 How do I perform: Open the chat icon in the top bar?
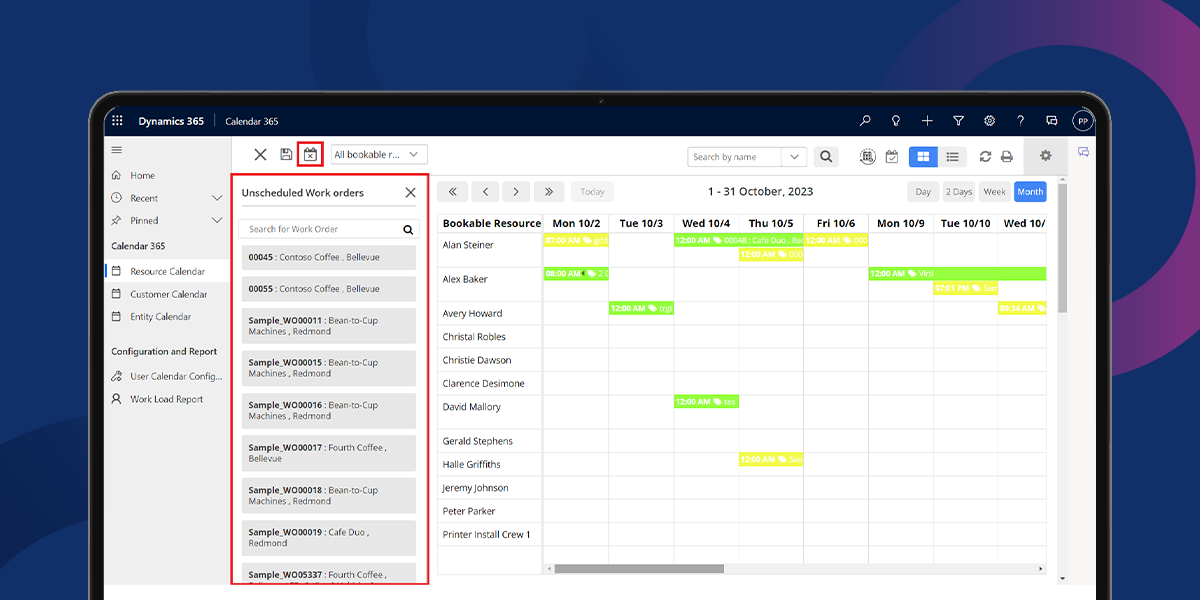[1051, 121]
